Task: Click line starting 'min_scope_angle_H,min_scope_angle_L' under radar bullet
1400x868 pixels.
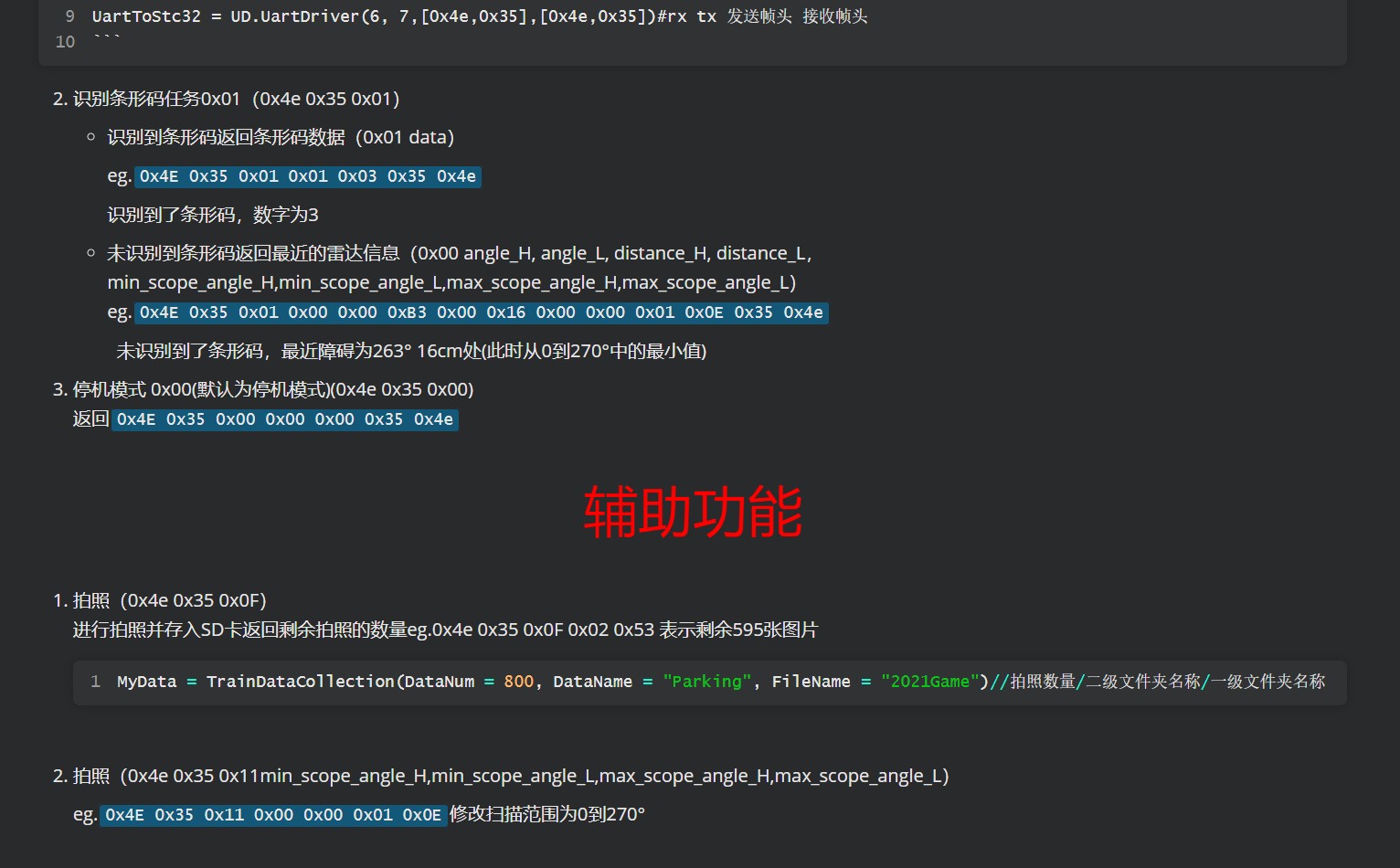Action: [451, 282]
